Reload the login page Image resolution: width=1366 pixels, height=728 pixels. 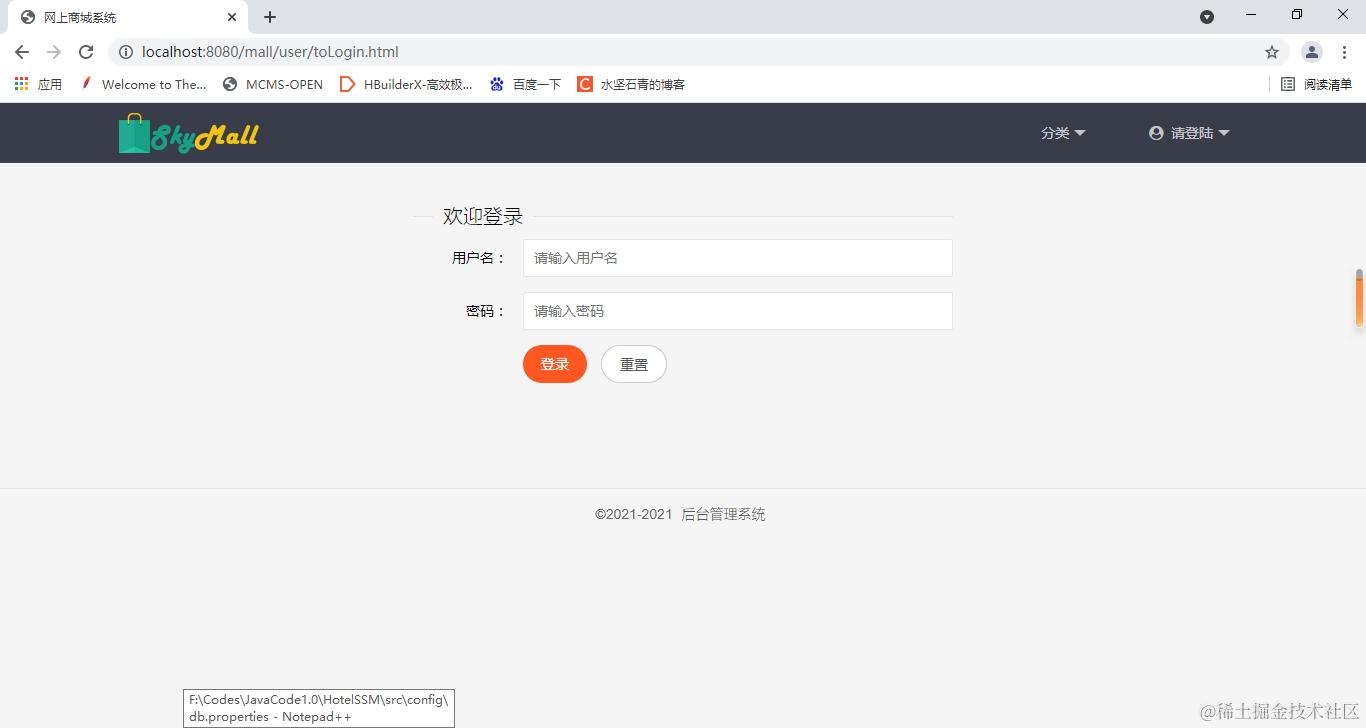[x=87, y=51]
